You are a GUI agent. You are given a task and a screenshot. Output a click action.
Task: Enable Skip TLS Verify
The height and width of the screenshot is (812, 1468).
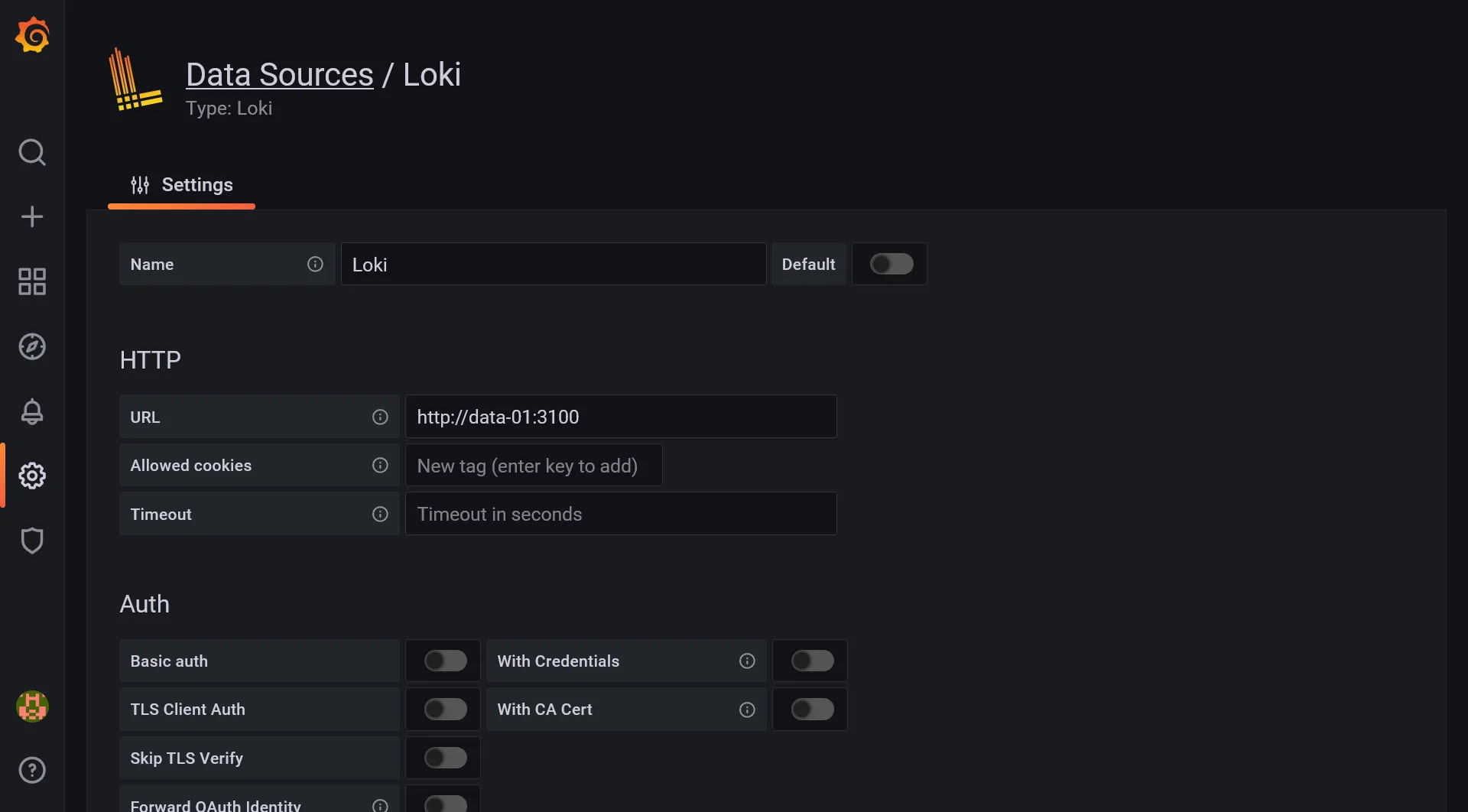click(443, 757)
